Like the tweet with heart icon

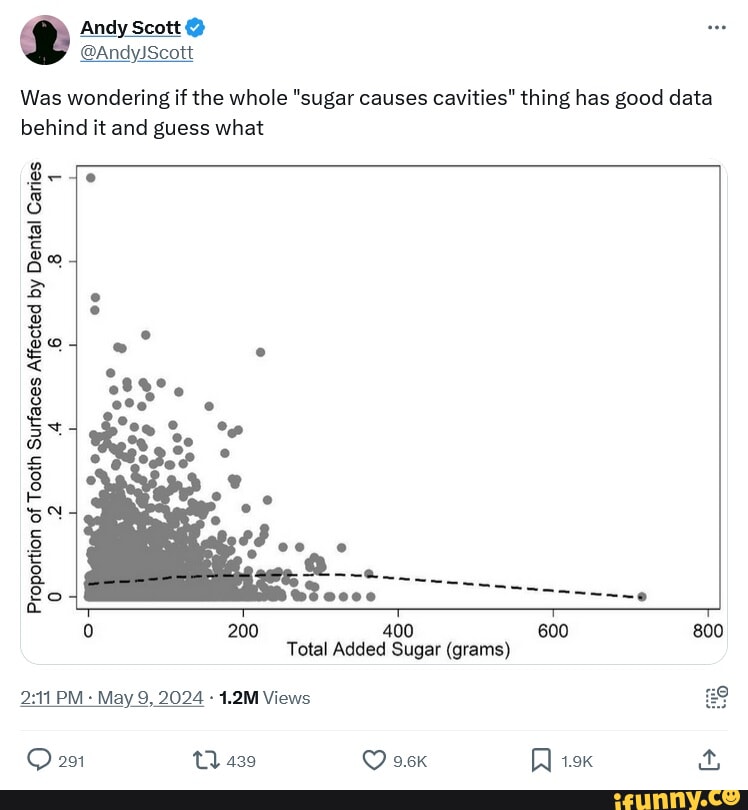(375, 761)
